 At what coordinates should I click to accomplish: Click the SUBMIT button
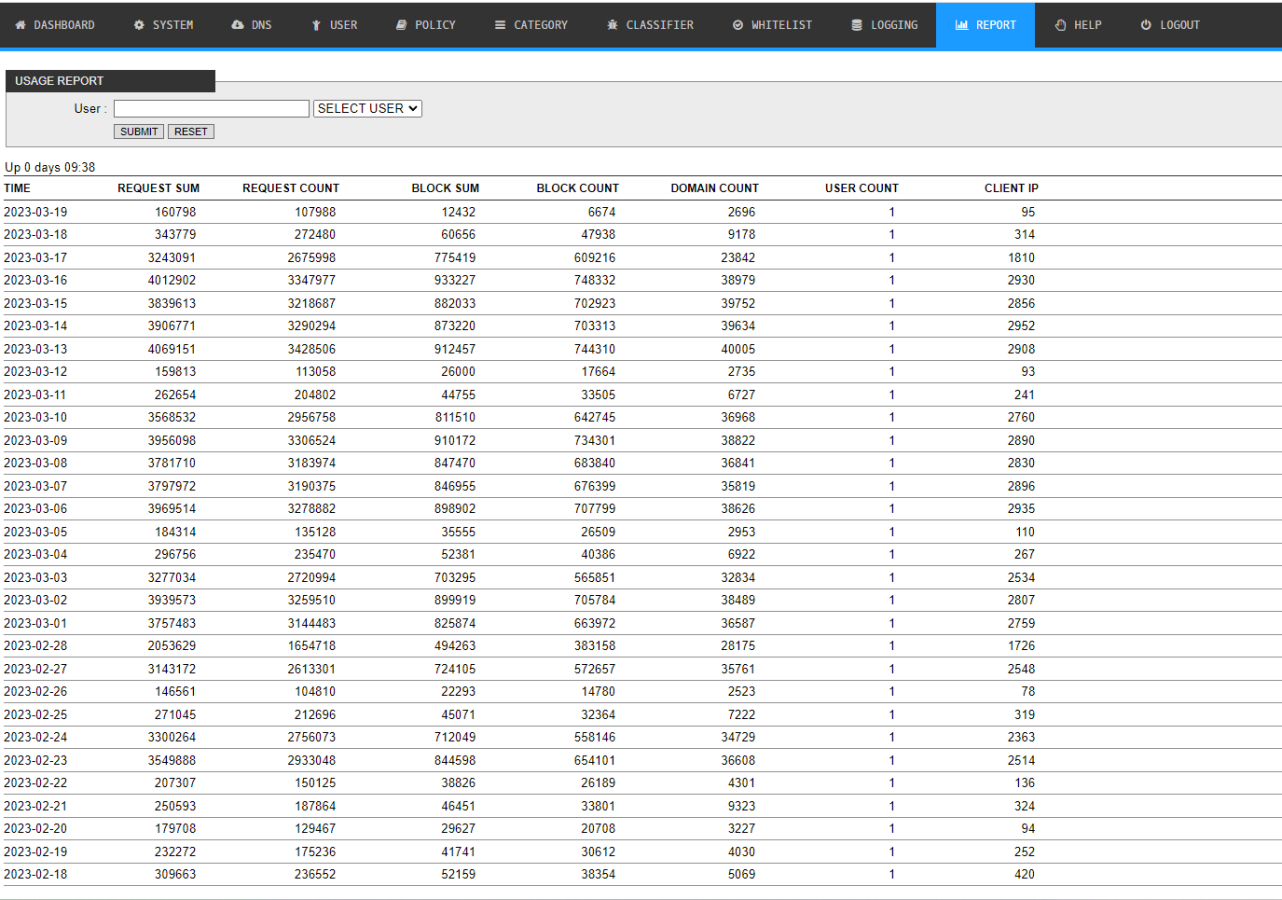click(x=139, y=131)
